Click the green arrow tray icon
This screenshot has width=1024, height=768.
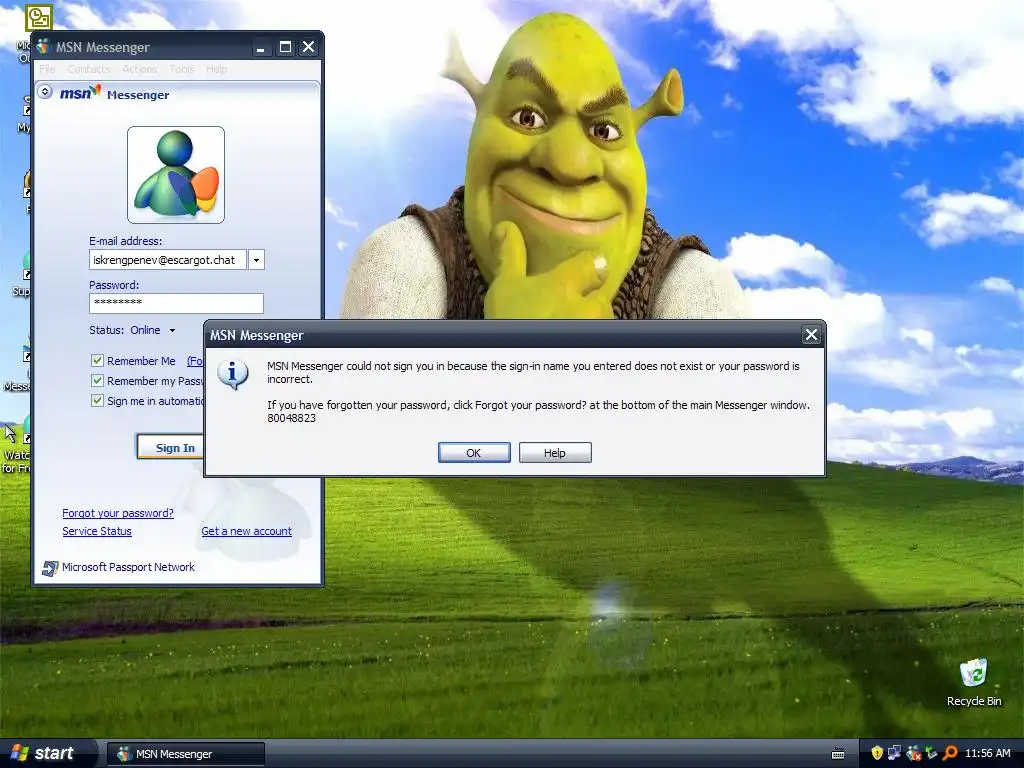click(x=931, y=754)
